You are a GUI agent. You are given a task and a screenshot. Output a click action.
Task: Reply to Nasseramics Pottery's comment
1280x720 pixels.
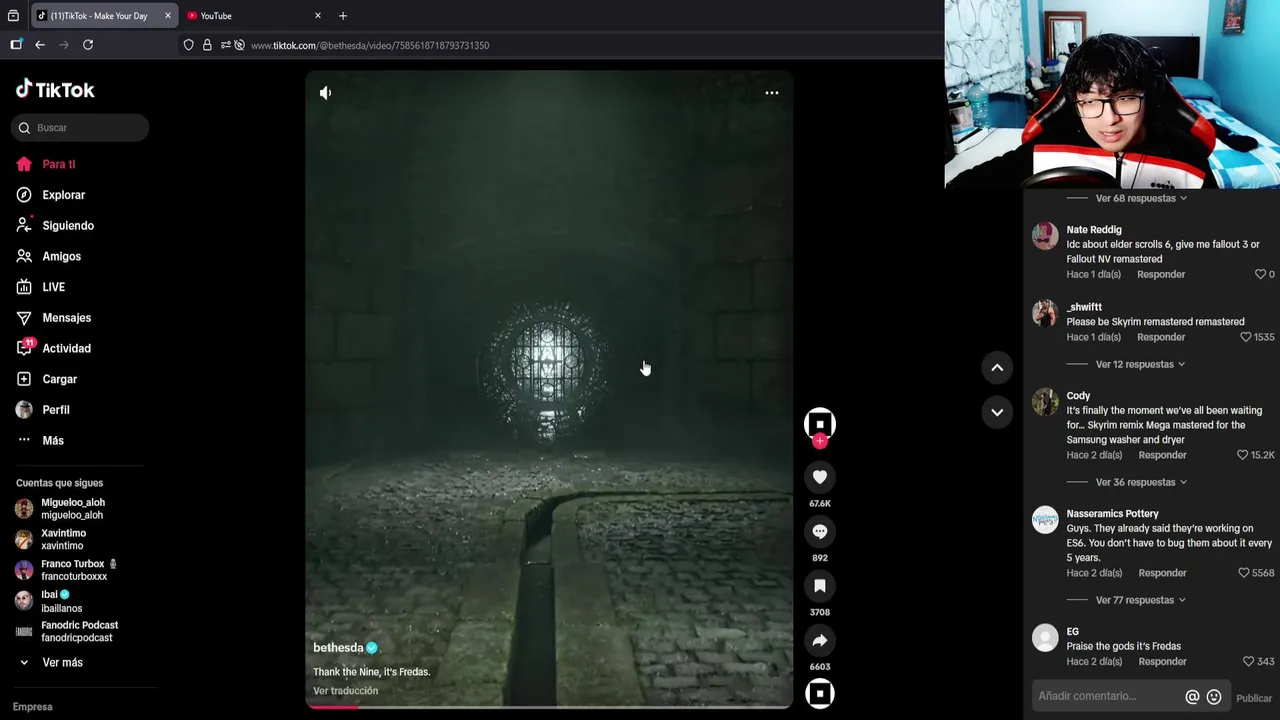click(x=1162, y=573)
